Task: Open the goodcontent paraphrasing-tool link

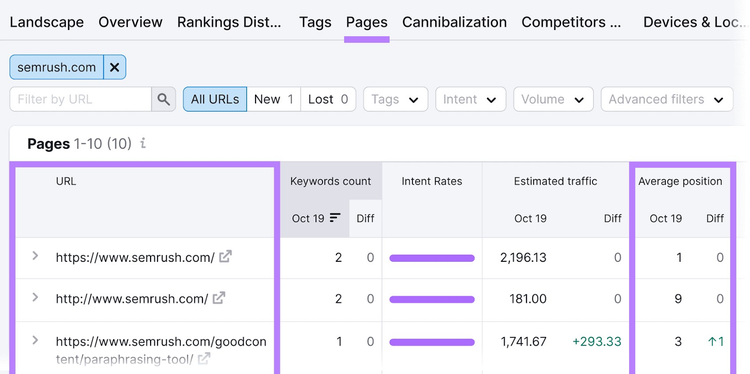Action: (x=161, y=350)
